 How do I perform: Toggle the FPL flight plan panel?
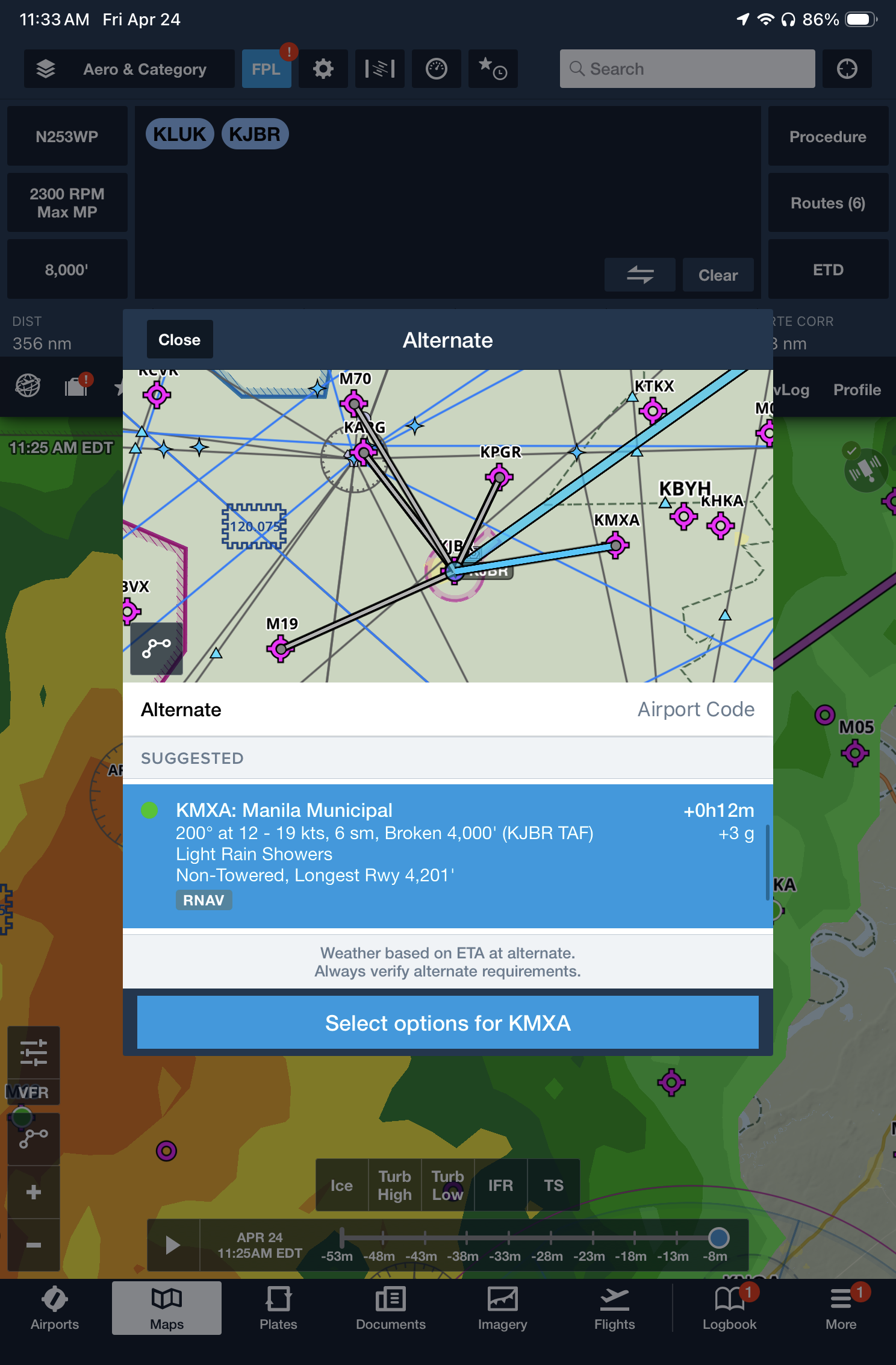tap(266, 69)
